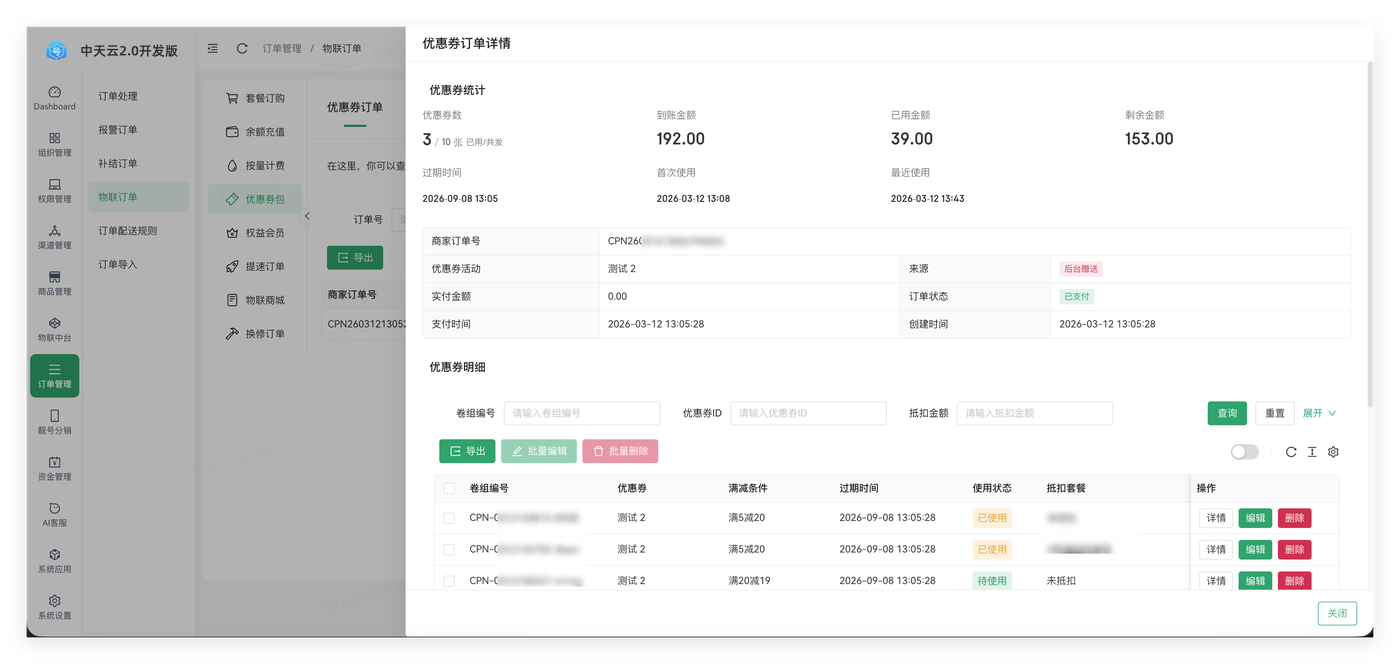The width and height of the screenshot is (1400, 664).
Task: Click the 过期时间 column header
Action: (x=859, y=488)
